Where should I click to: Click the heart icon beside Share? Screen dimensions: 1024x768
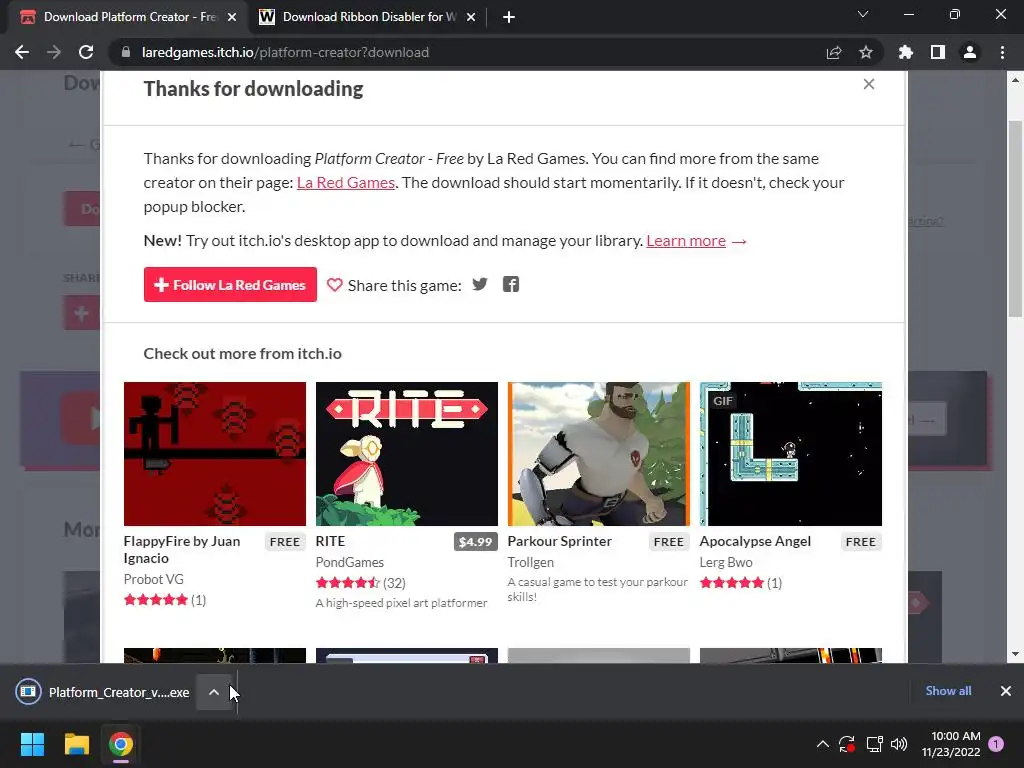coord(334,285)
